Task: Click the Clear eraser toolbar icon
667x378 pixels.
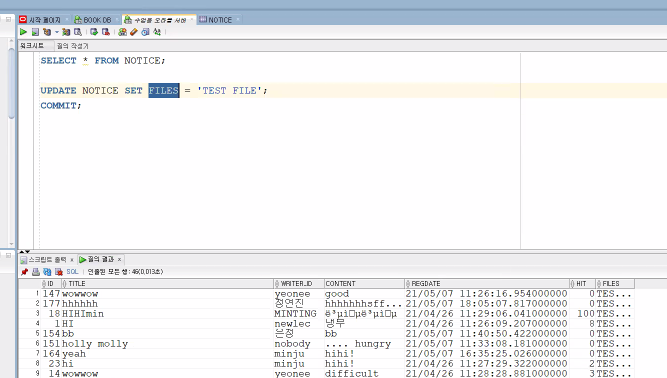Action: coord(134,32)
